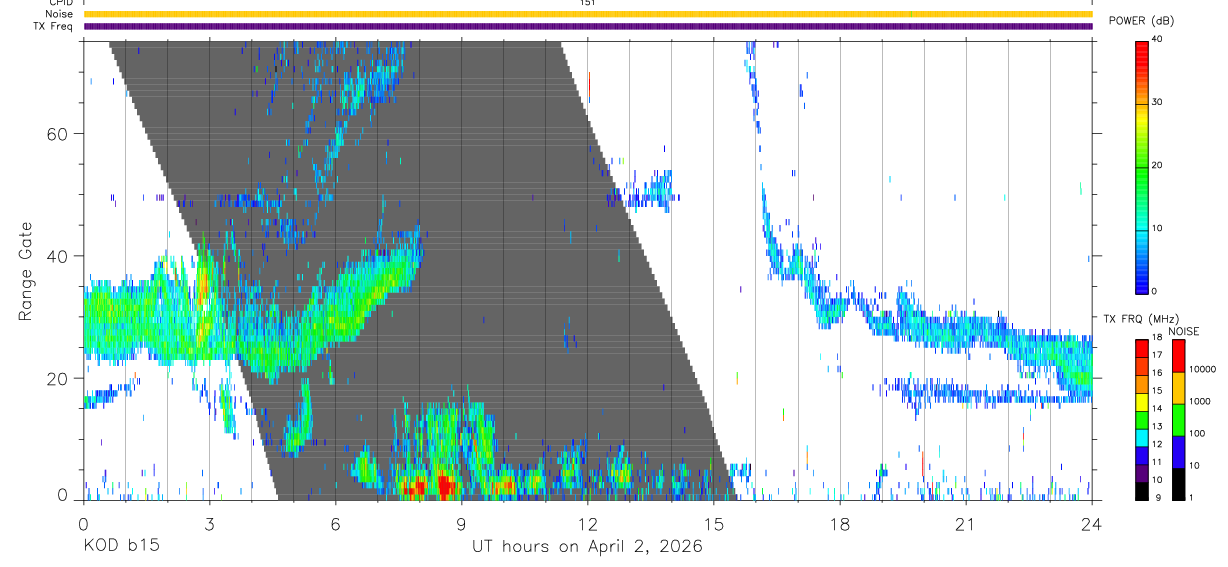Image resolution: width=1228 pixels, height=567 pixels.
Task: Click the 3 tick on the UT hours axis
Action: coord(209,524)
